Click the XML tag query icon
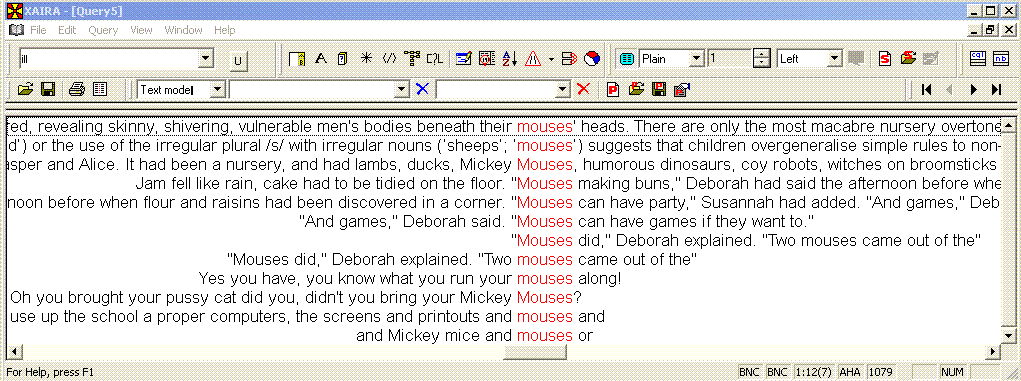1021x381 pixels. [x=389, y=59]
